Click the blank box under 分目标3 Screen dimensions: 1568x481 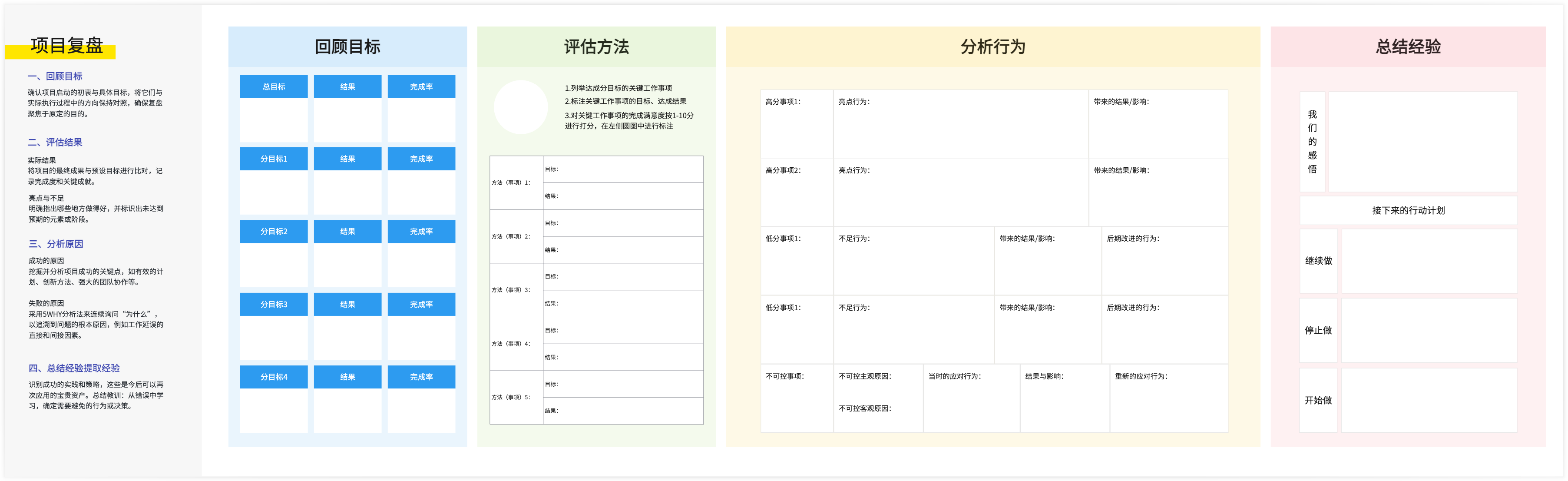click(274, 337)
